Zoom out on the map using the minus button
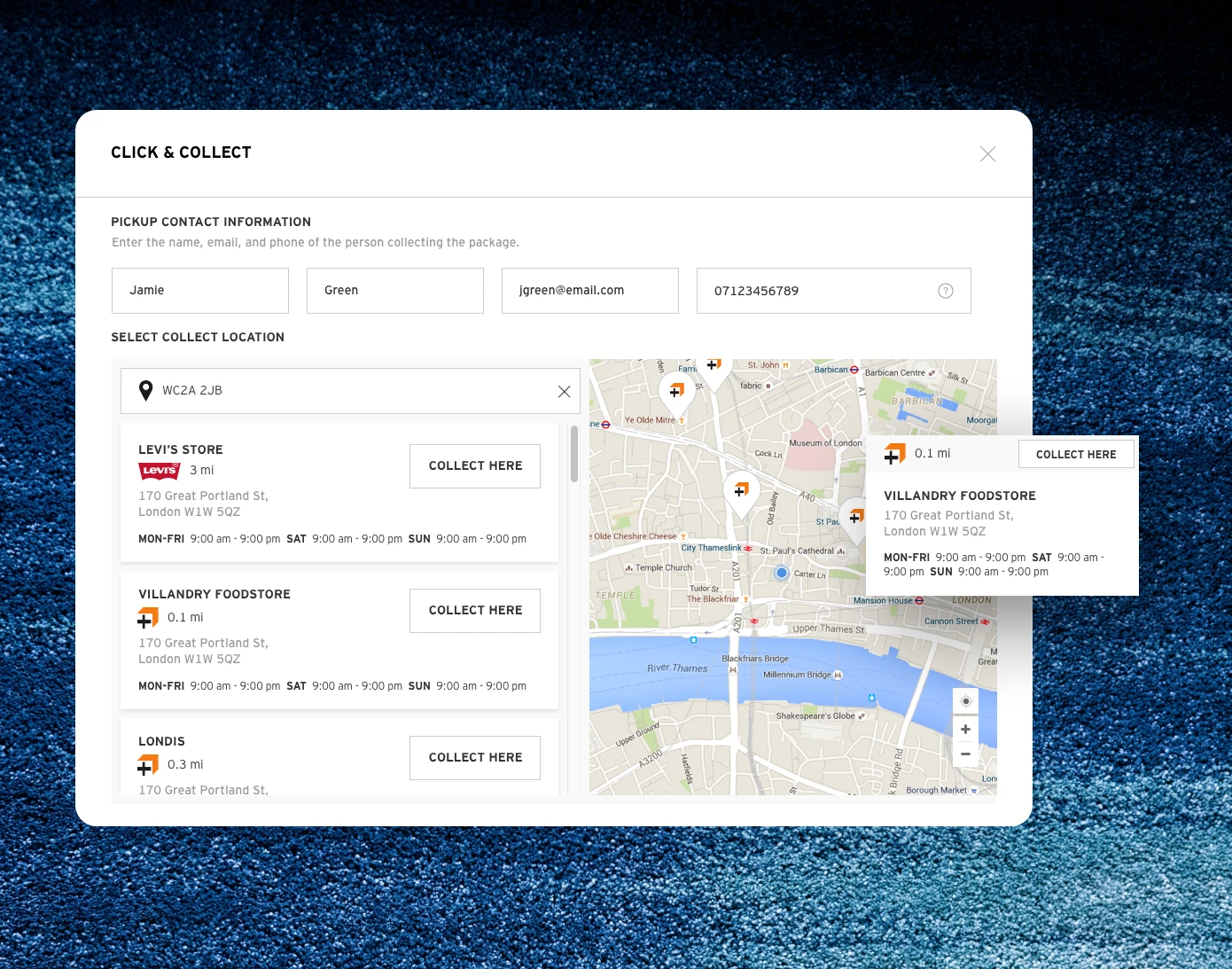The height and width of the screenshot is (969, 1232). (965, 754)
